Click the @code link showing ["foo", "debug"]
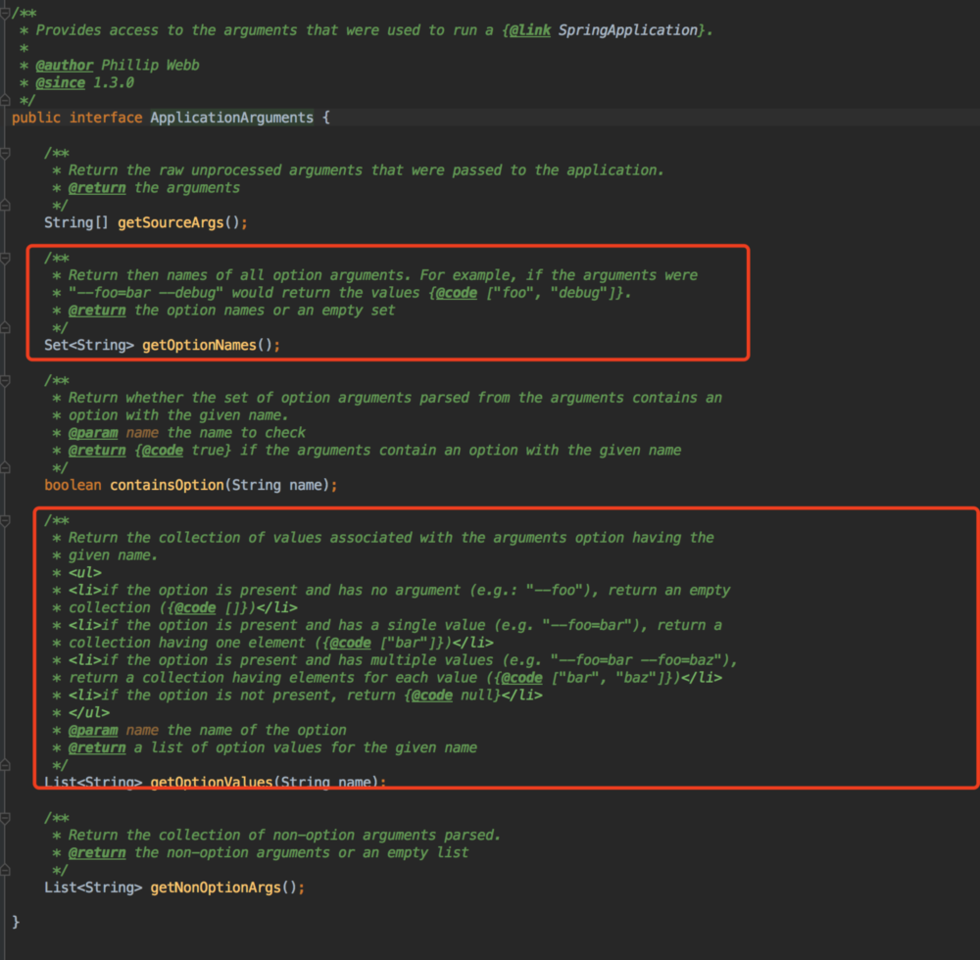980x960 pixels. coord(456,292)
